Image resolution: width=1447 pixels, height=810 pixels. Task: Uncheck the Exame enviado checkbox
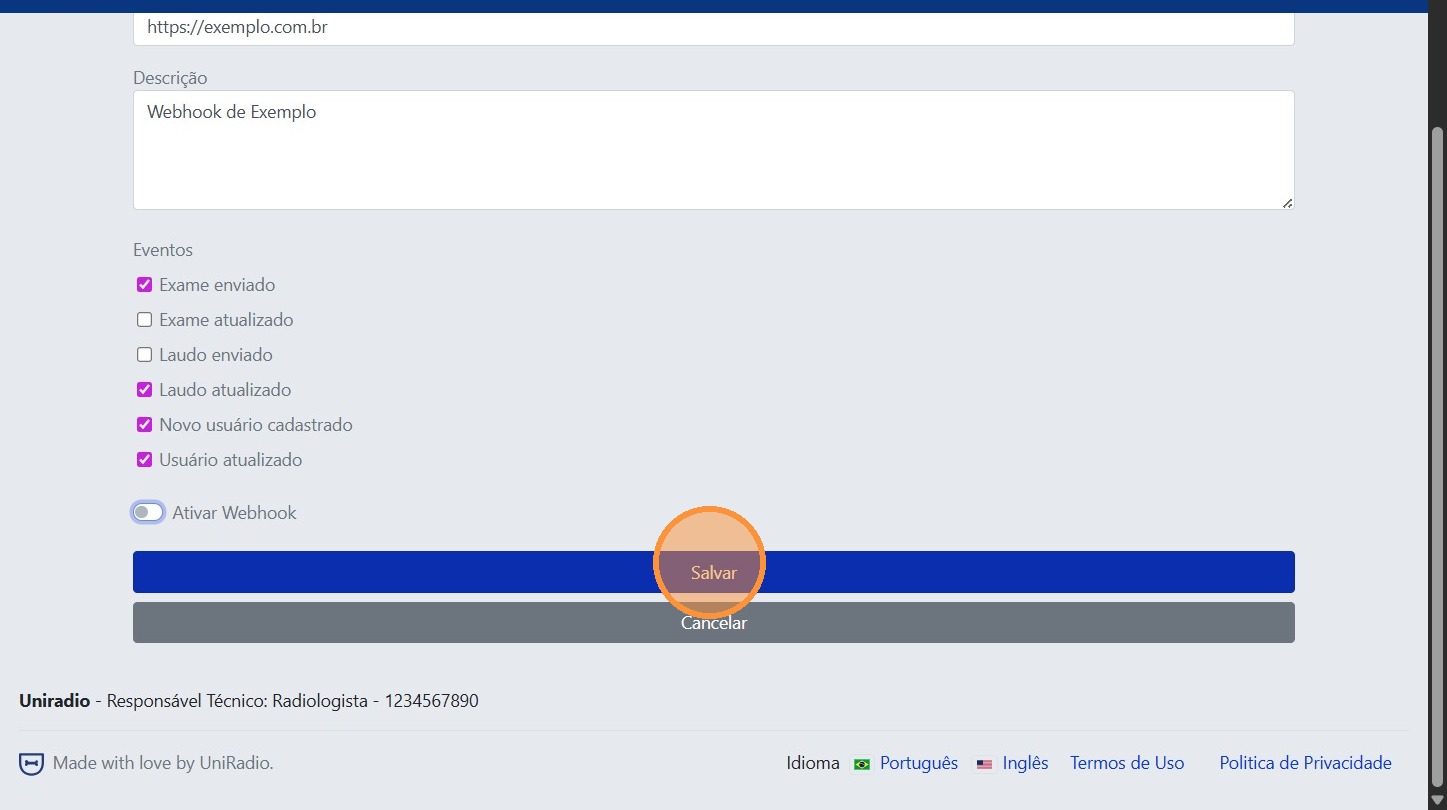pos(144,285)
